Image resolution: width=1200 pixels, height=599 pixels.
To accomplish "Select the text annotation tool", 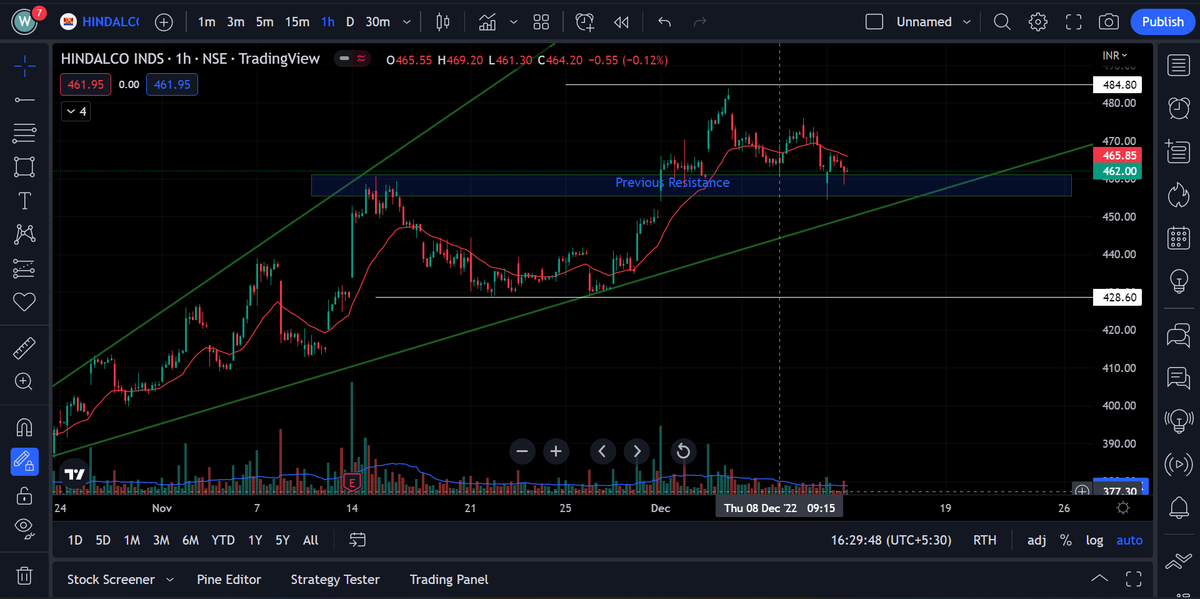I will click(x=25, y=200).
